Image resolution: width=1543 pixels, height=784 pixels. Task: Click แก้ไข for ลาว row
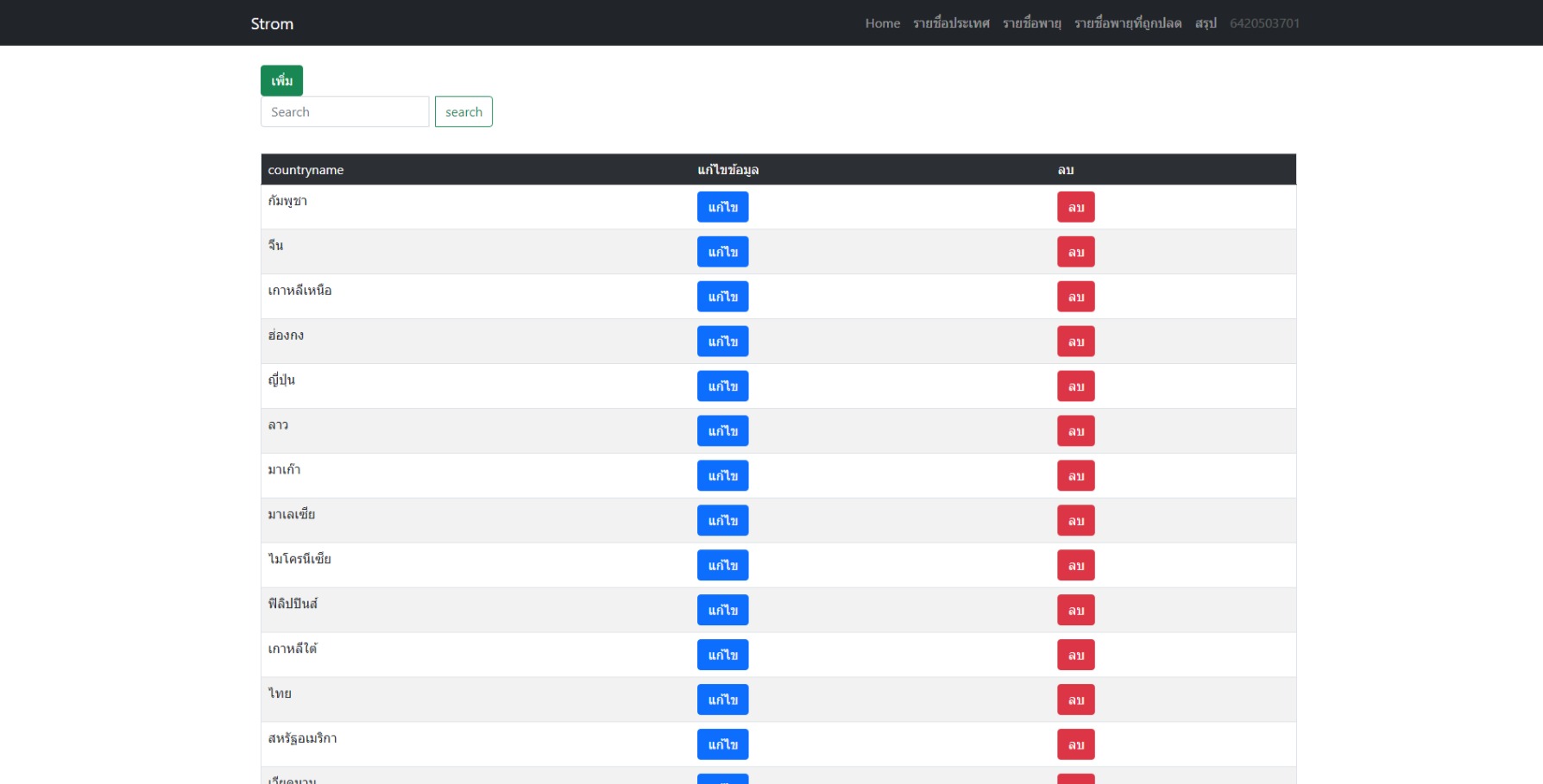coord(723,430)
